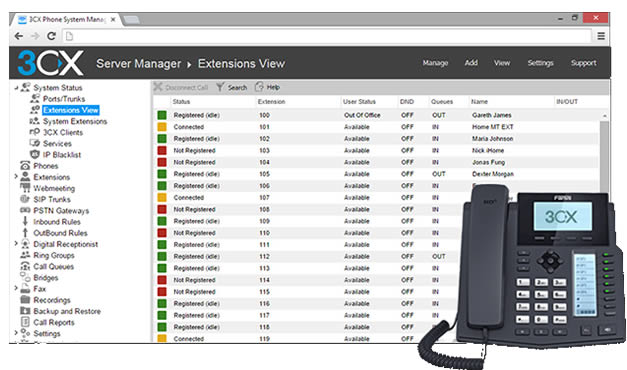Click the Recordings folder icon
The height and width of the screenshot is (370, 627).
(25, 300)
